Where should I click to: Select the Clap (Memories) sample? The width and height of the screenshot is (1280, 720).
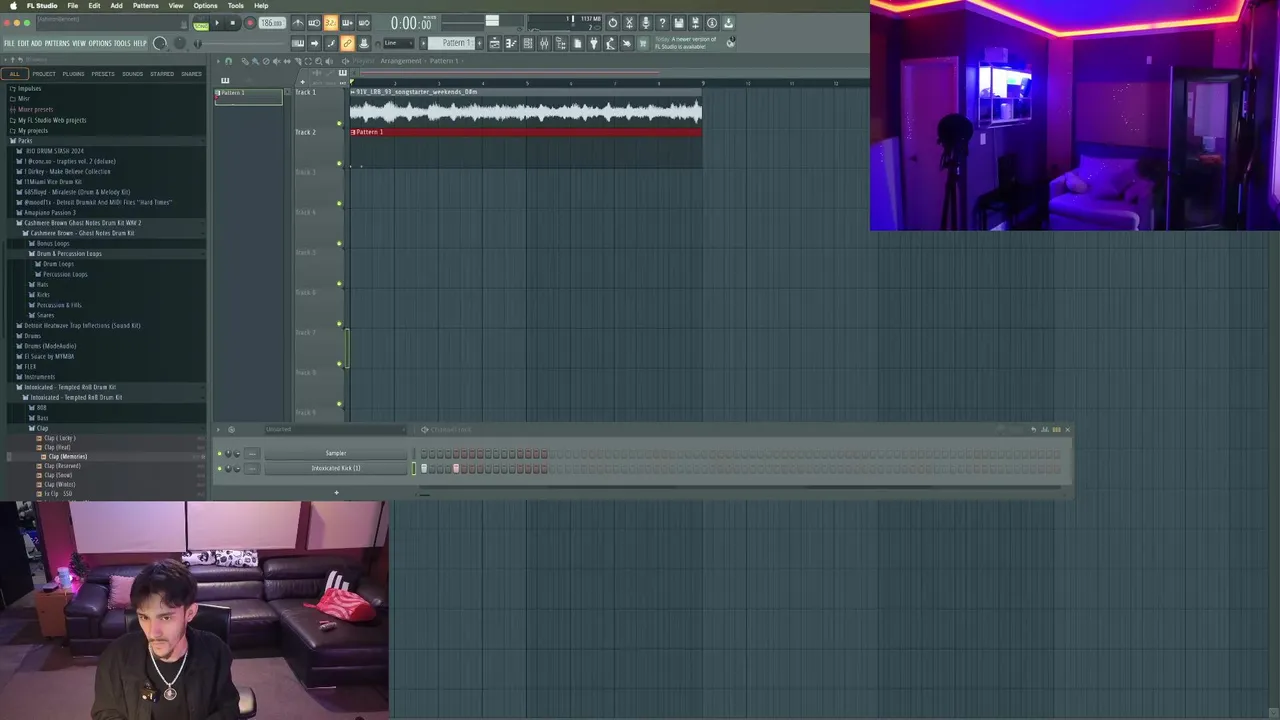tap(66, 456)
